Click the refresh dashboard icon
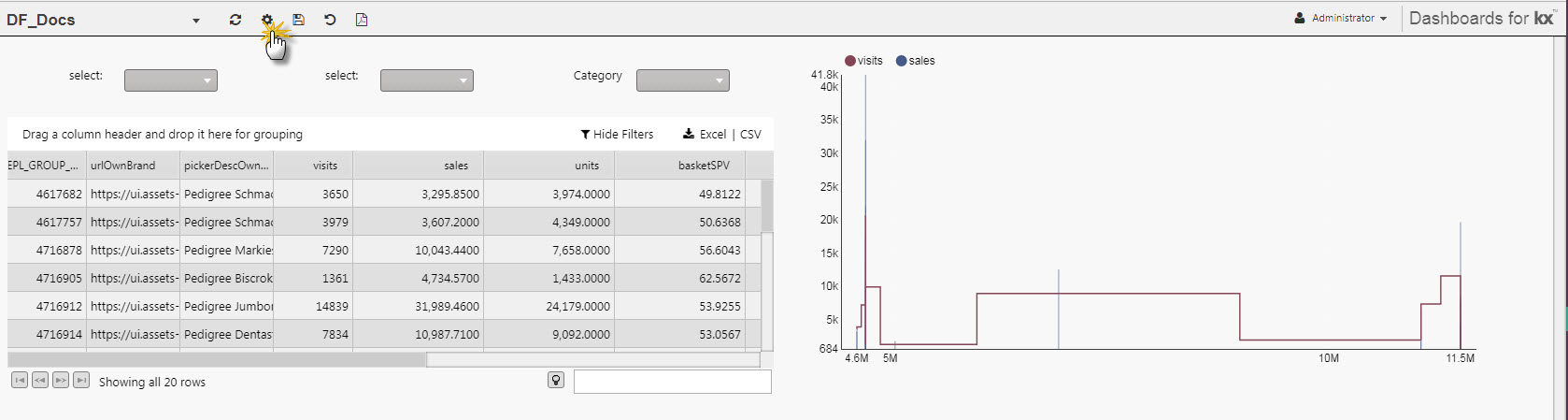Image resolution: width=1568 pixels, height=420 pixels. pos(235,20)
